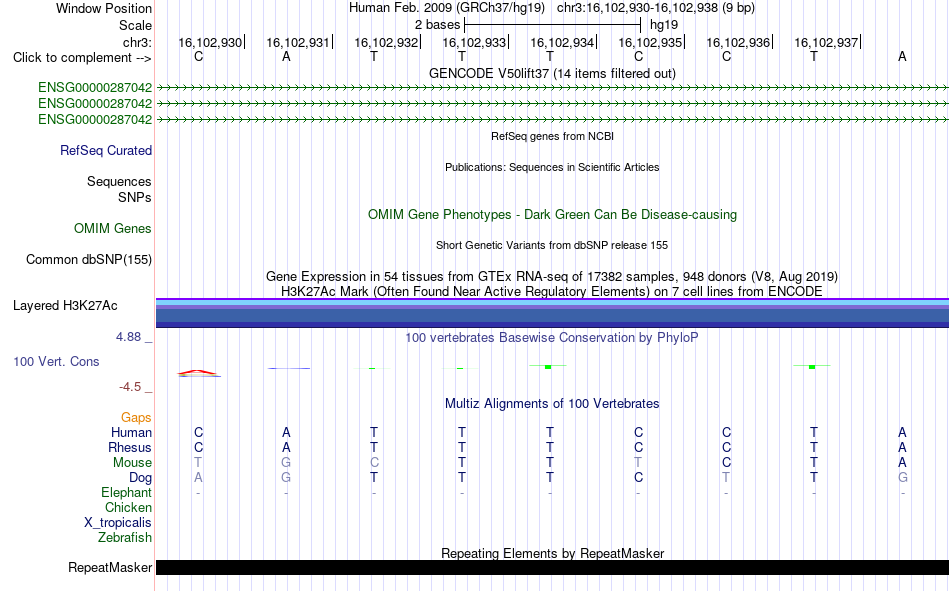Open the RefSeq Curated track label
Viewport: 950px width, 591px height.
point(106,150)
